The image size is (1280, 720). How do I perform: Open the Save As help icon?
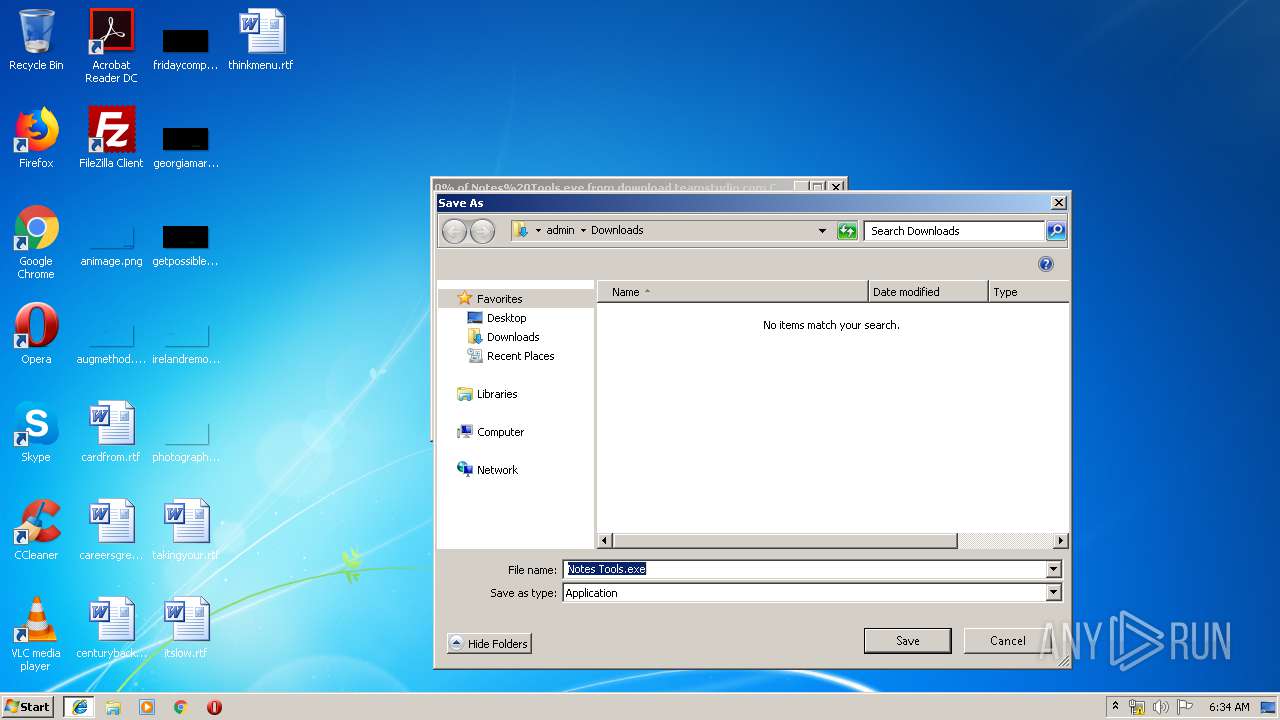(x=1046, y=264)
